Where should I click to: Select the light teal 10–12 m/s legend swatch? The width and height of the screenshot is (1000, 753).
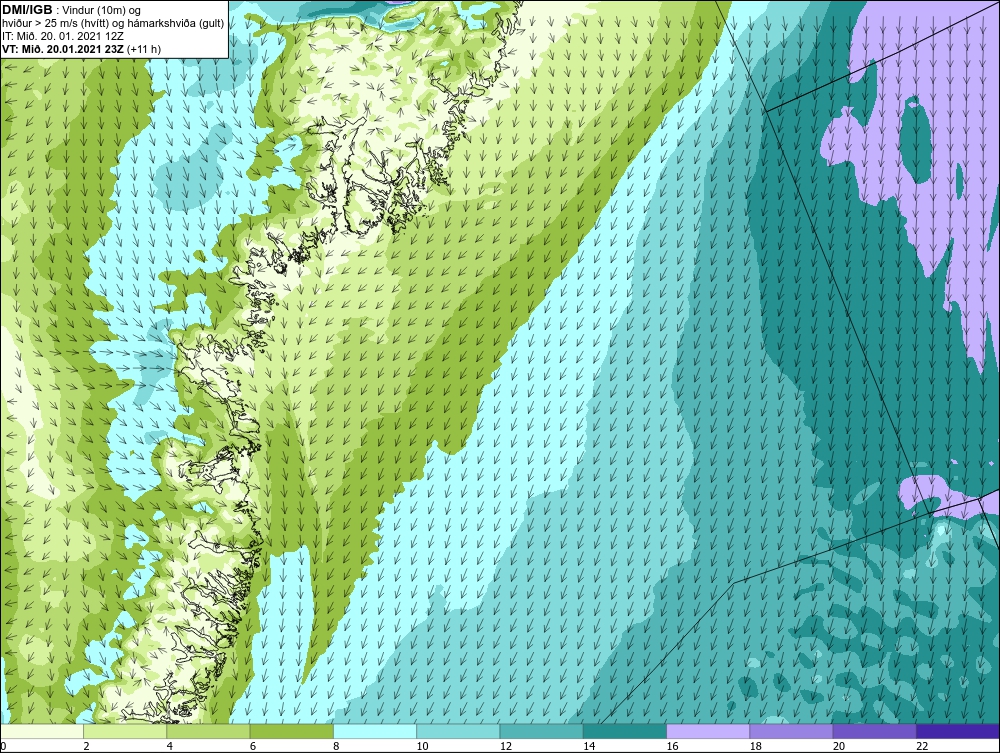click(x=458, y=731)
